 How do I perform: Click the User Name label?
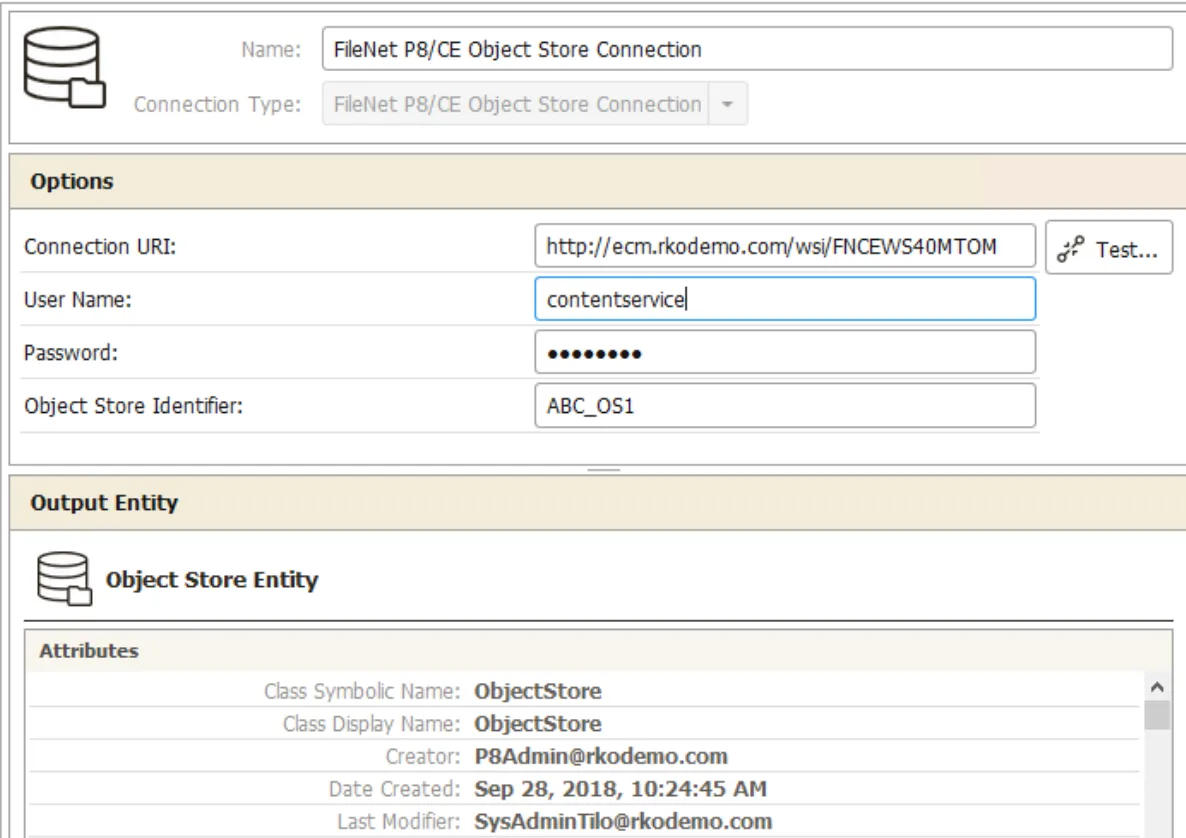[78, 300]
